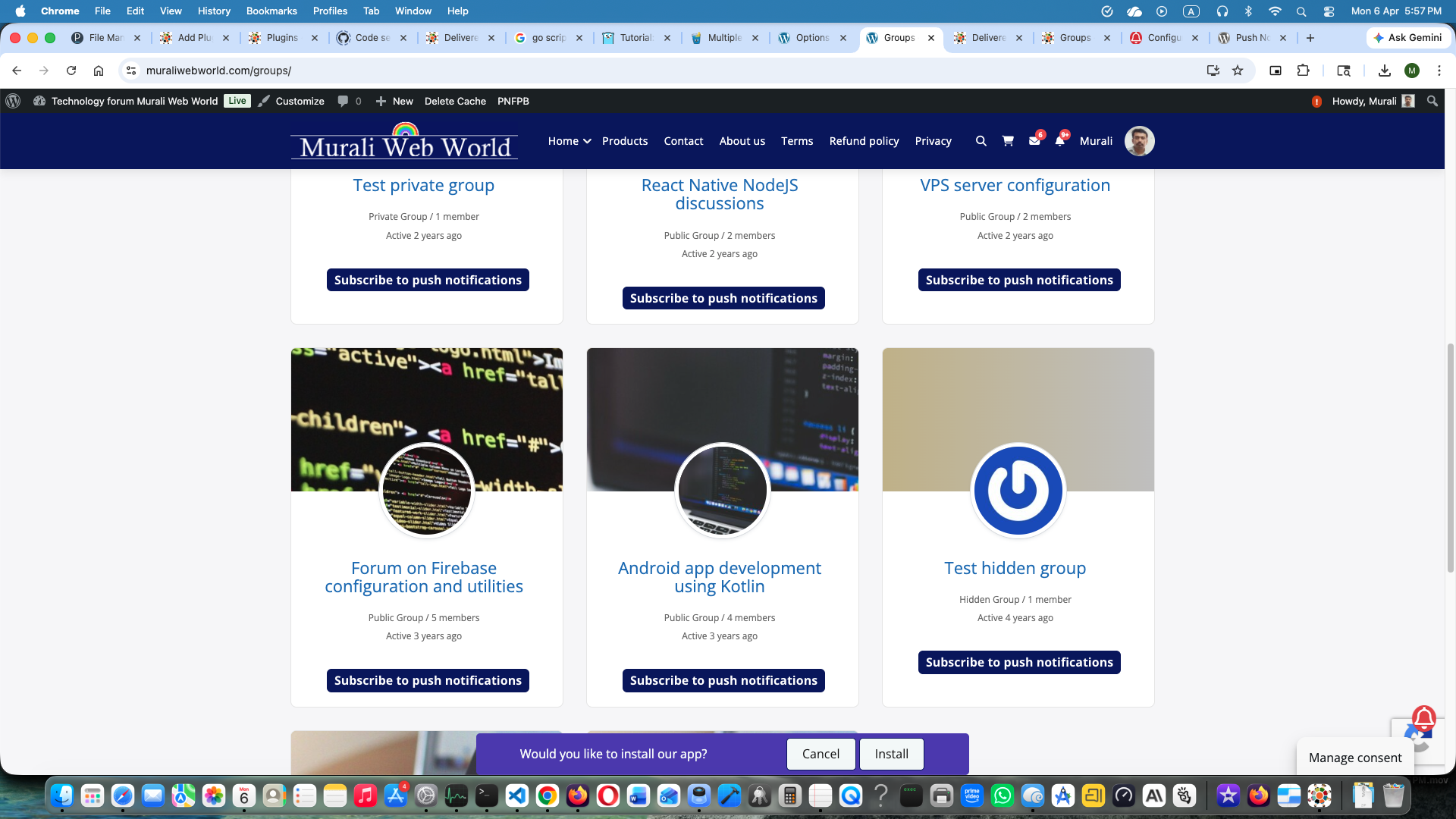This screenshot has height=819, width=1456.
Task: Open messages envelope icon in header
Action: (1034, 141)
